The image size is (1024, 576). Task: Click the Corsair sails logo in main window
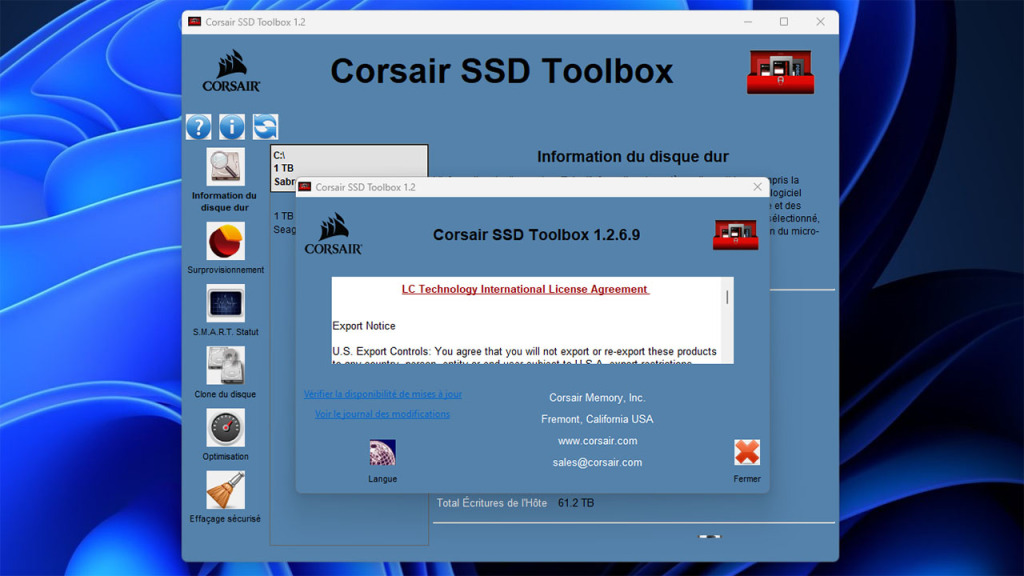231,71
